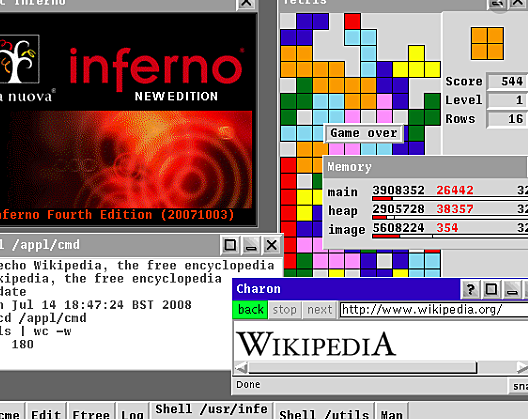This screenshot has width=528, height=419.
Task: Close the Inferno splash window
Action: [x=246, y=3]
